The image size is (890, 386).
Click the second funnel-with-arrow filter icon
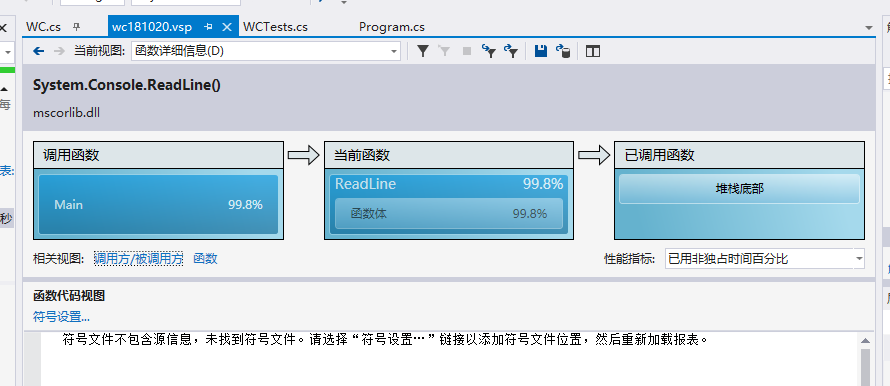(x=511, y=51)
